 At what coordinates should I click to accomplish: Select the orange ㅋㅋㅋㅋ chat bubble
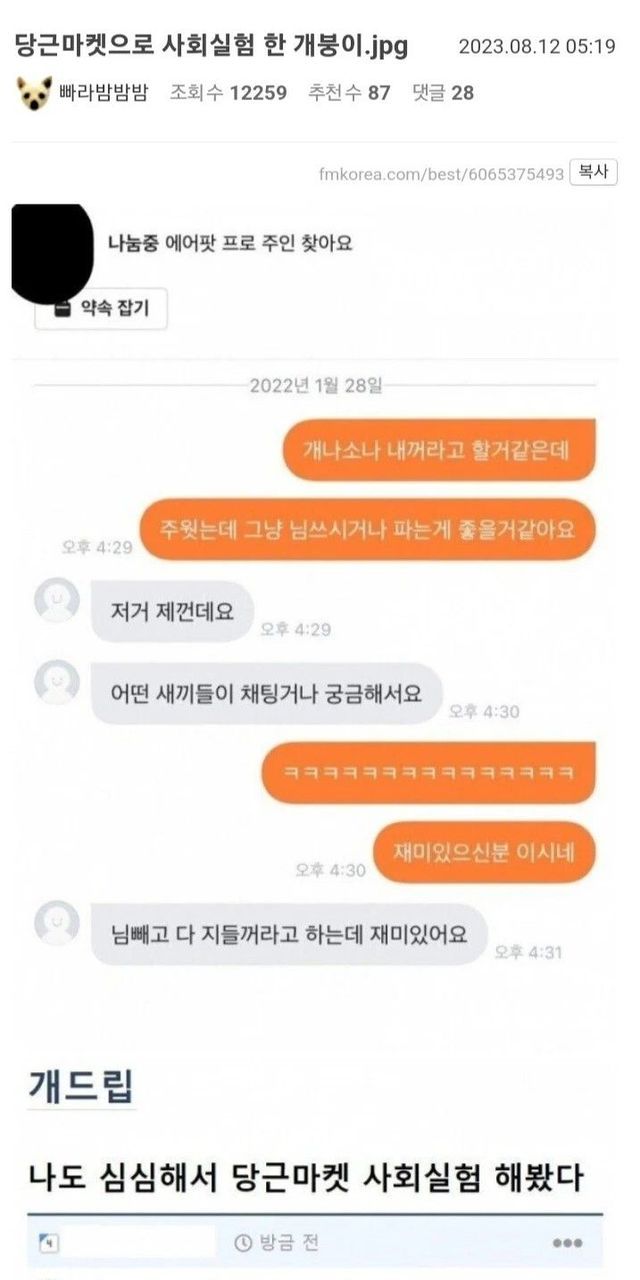[x=428, y=773]
